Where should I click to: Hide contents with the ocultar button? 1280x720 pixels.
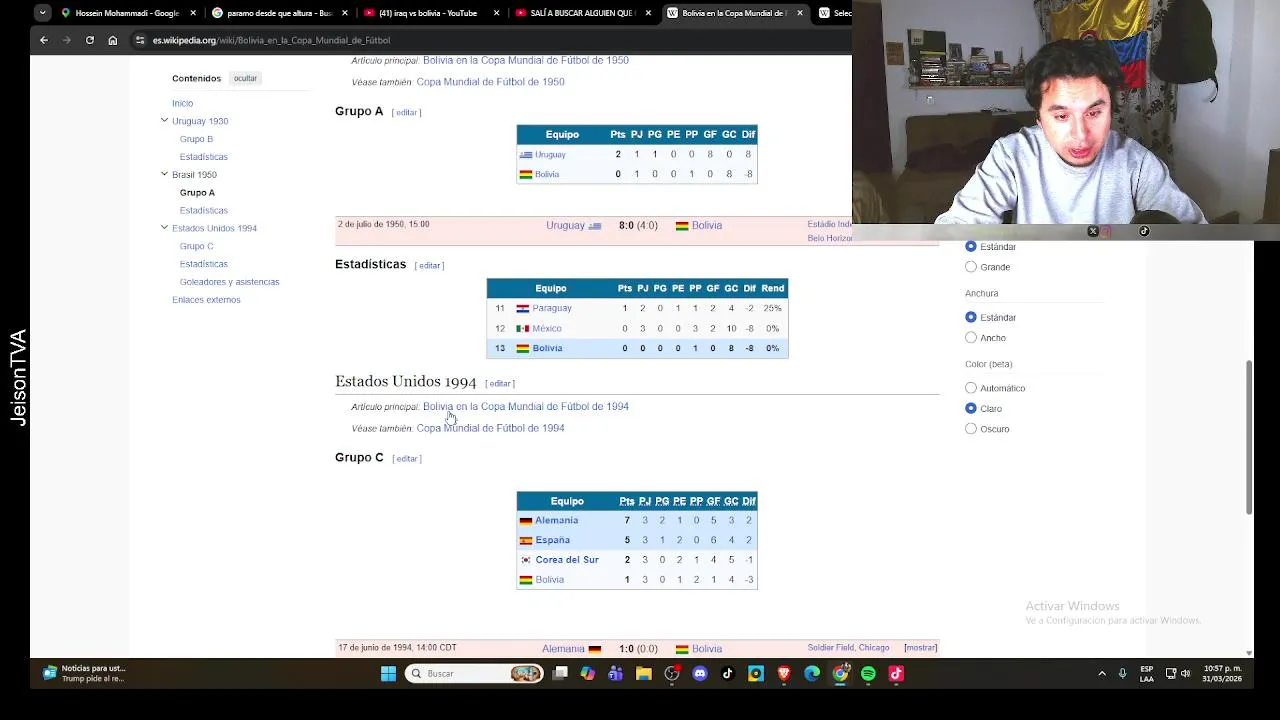pyautogui.click(x=245, y=78)
